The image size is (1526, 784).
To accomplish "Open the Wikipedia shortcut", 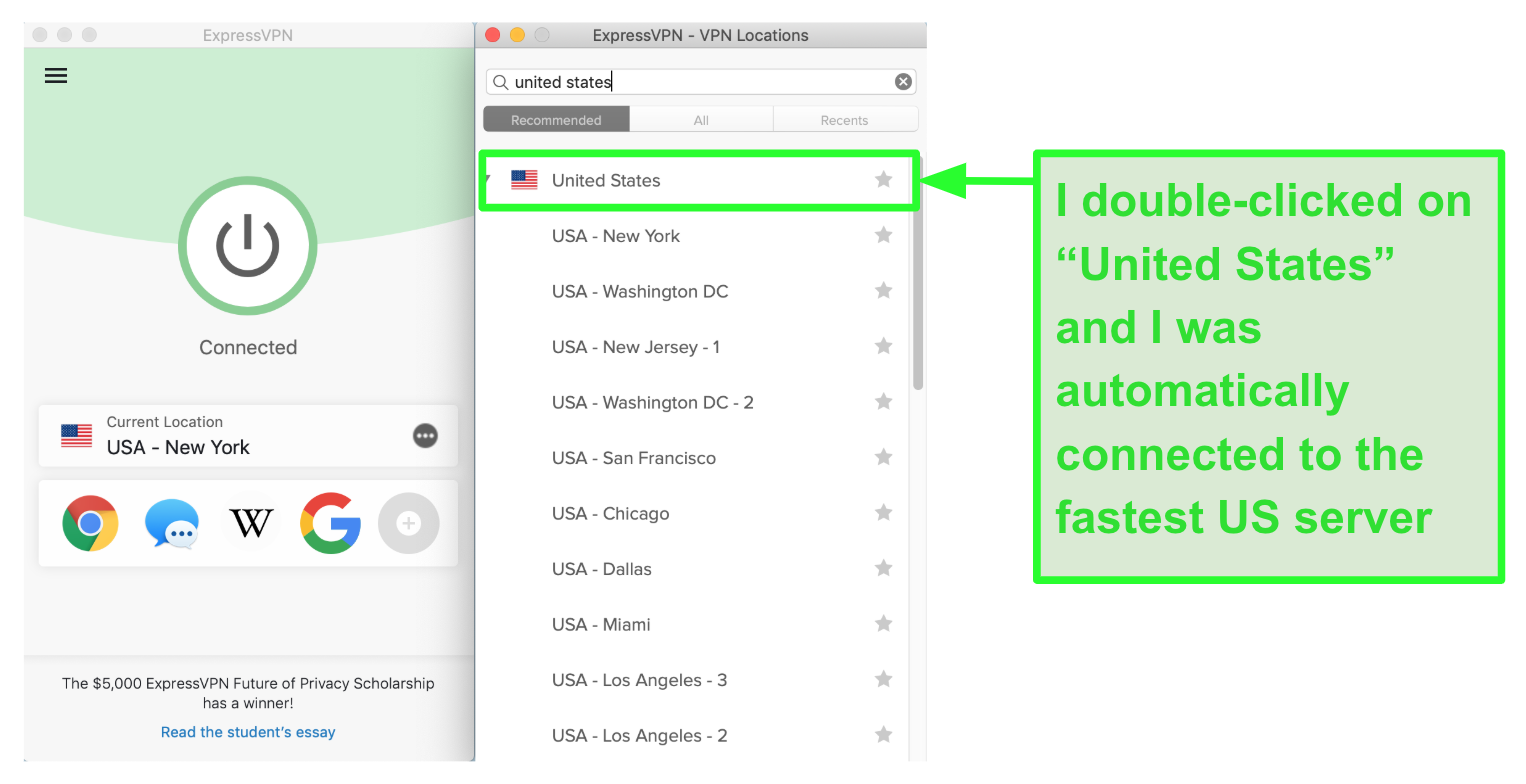I will (x=250, y=523).
